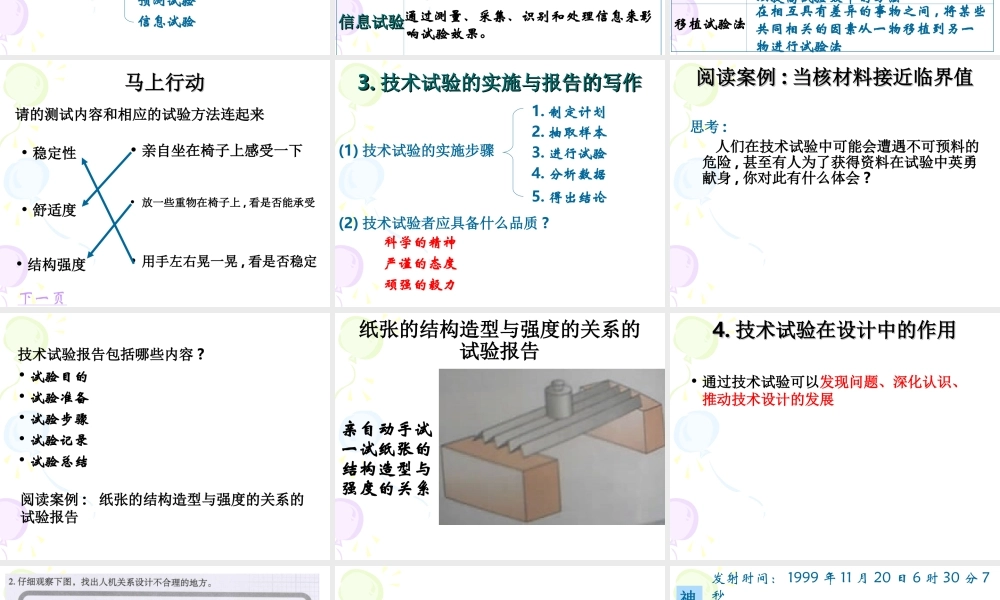Select the heading (1) 技术试验的实施步骤
Viewport: 1000px width, 600px height.
click(x=416, y=150)
